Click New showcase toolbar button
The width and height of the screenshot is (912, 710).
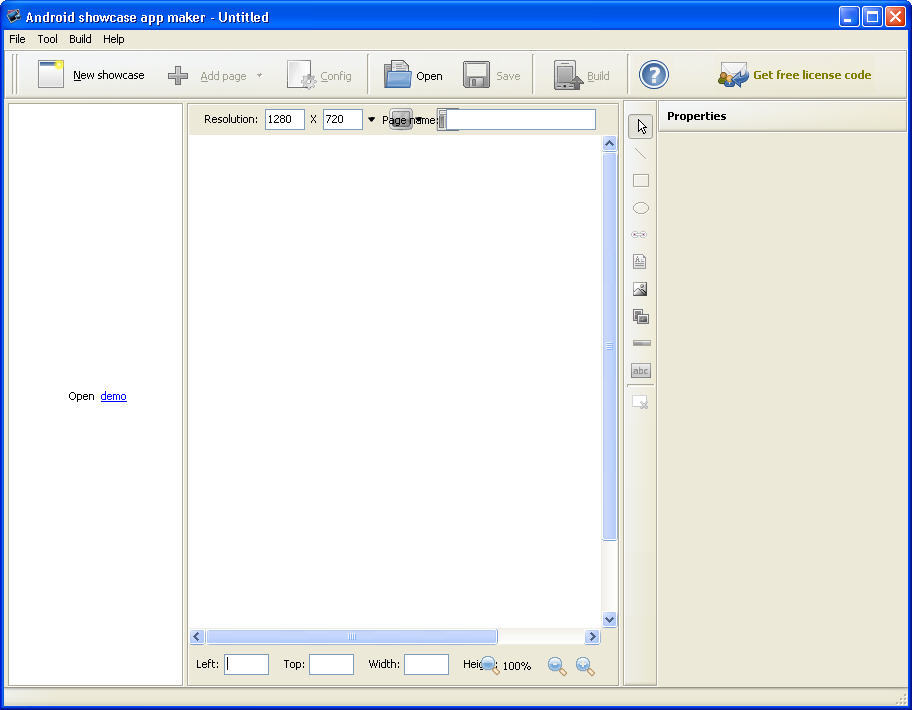click(91, 74)
